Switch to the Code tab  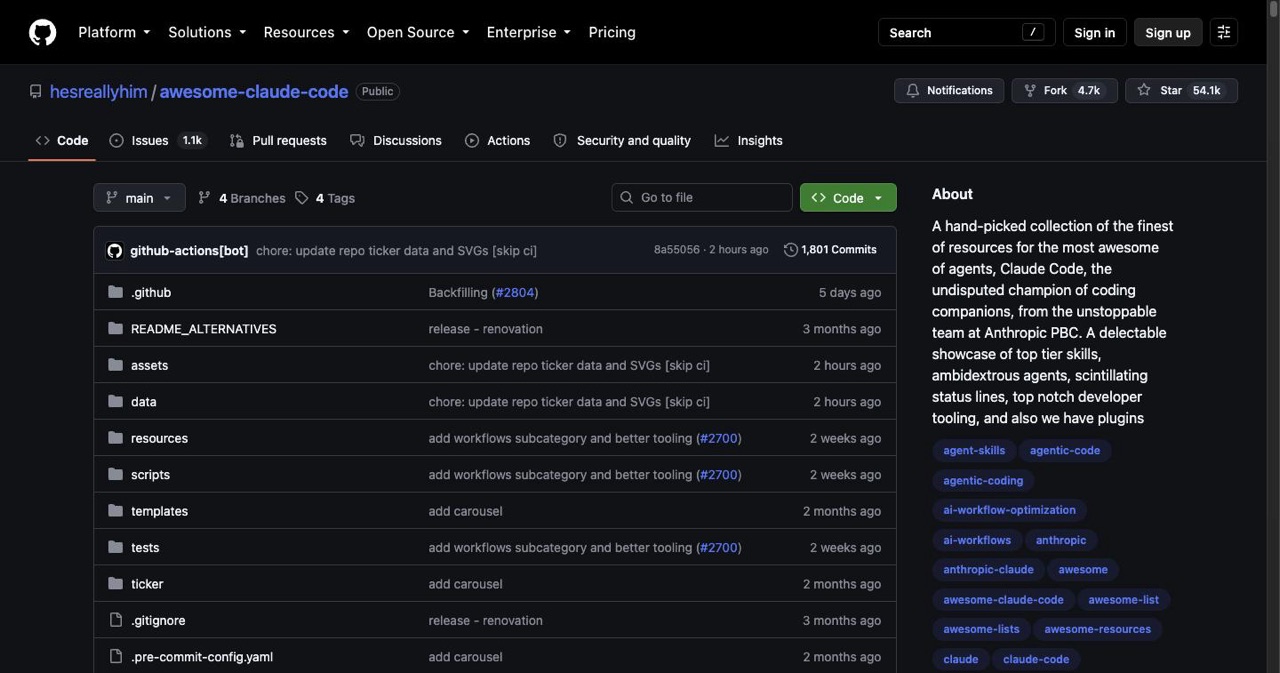coord(62,141)
